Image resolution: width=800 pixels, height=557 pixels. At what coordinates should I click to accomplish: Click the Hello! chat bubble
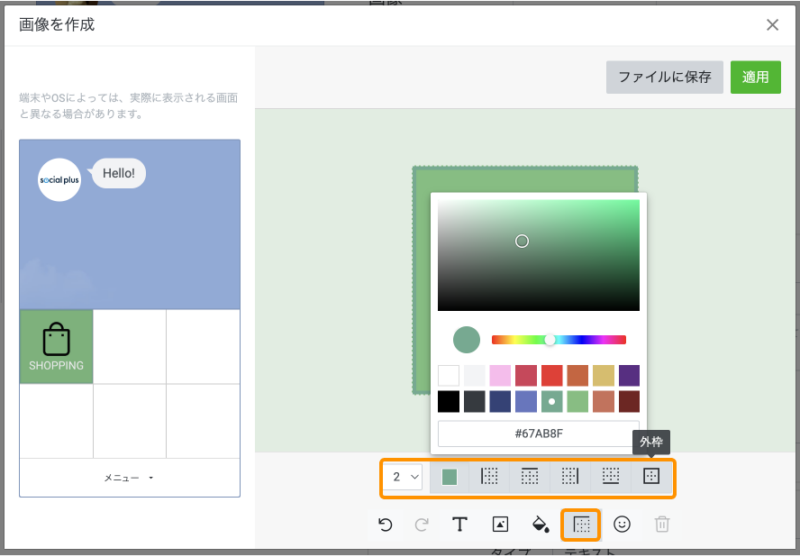(118, 173)
